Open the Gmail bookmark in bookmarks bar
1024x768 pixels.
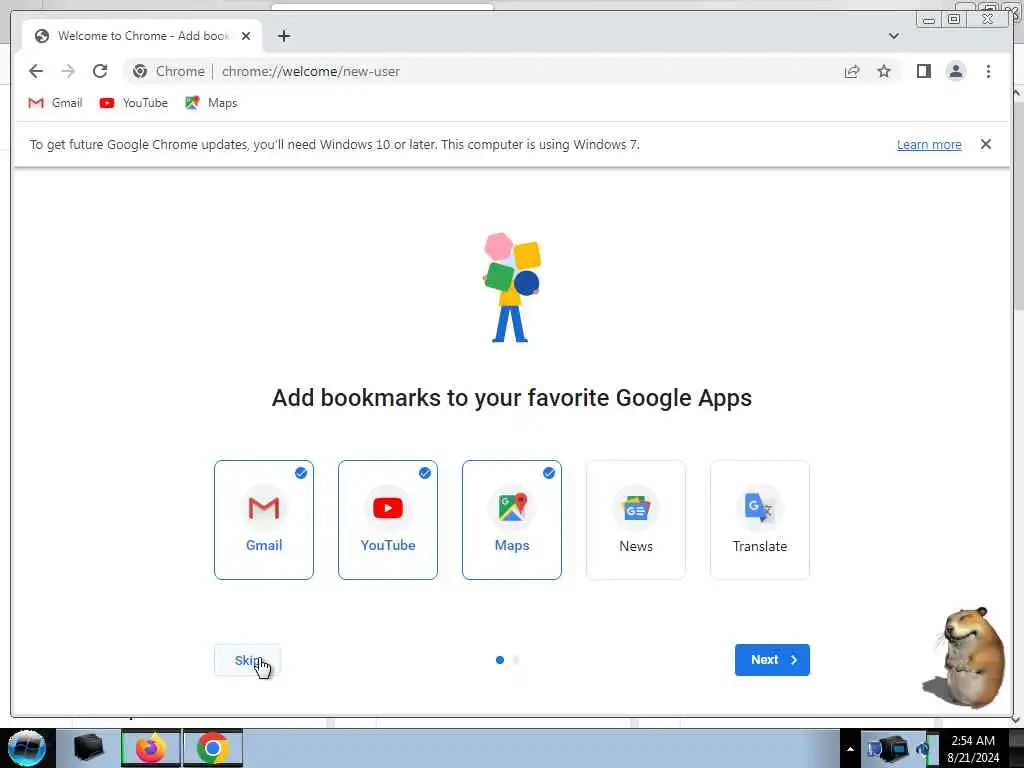[56, 103]
